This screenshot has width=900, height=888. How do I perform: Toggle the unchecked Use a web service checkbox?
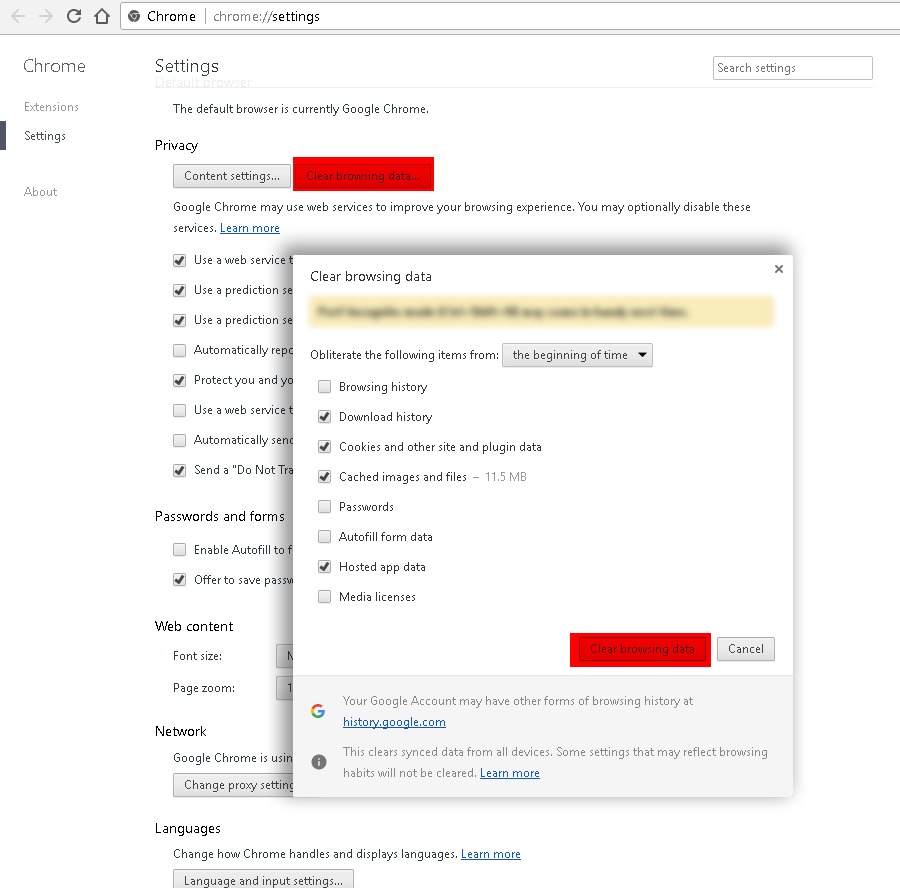[180, 410]
